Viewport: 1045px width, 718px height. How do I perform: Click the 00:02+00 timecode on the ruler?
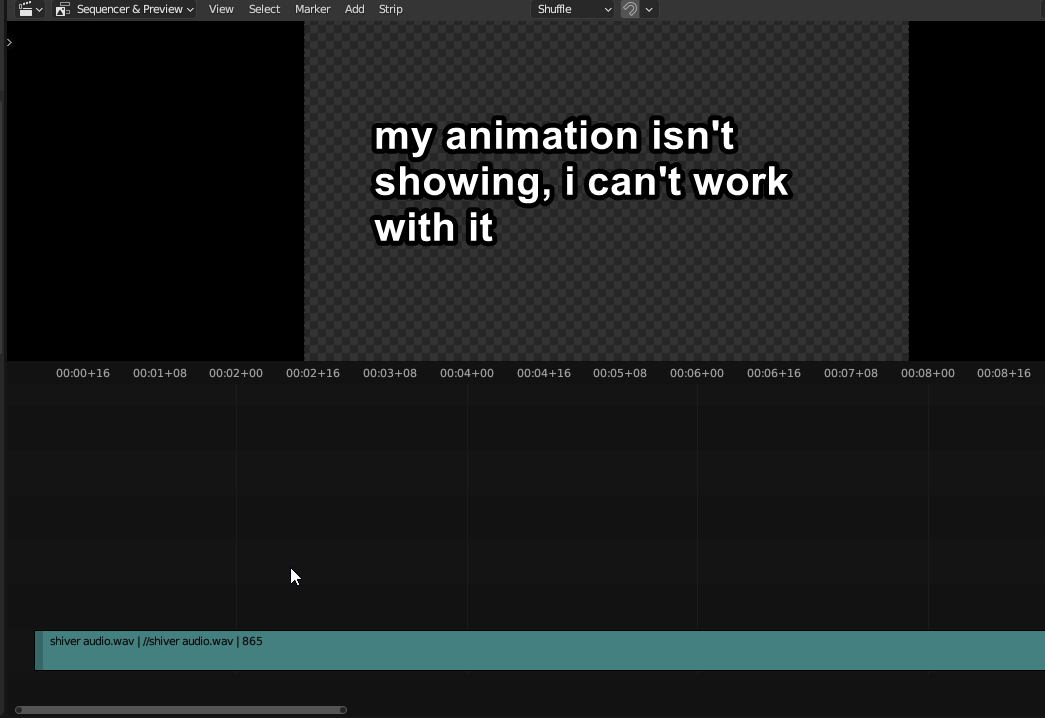click(x=236, y=373)
